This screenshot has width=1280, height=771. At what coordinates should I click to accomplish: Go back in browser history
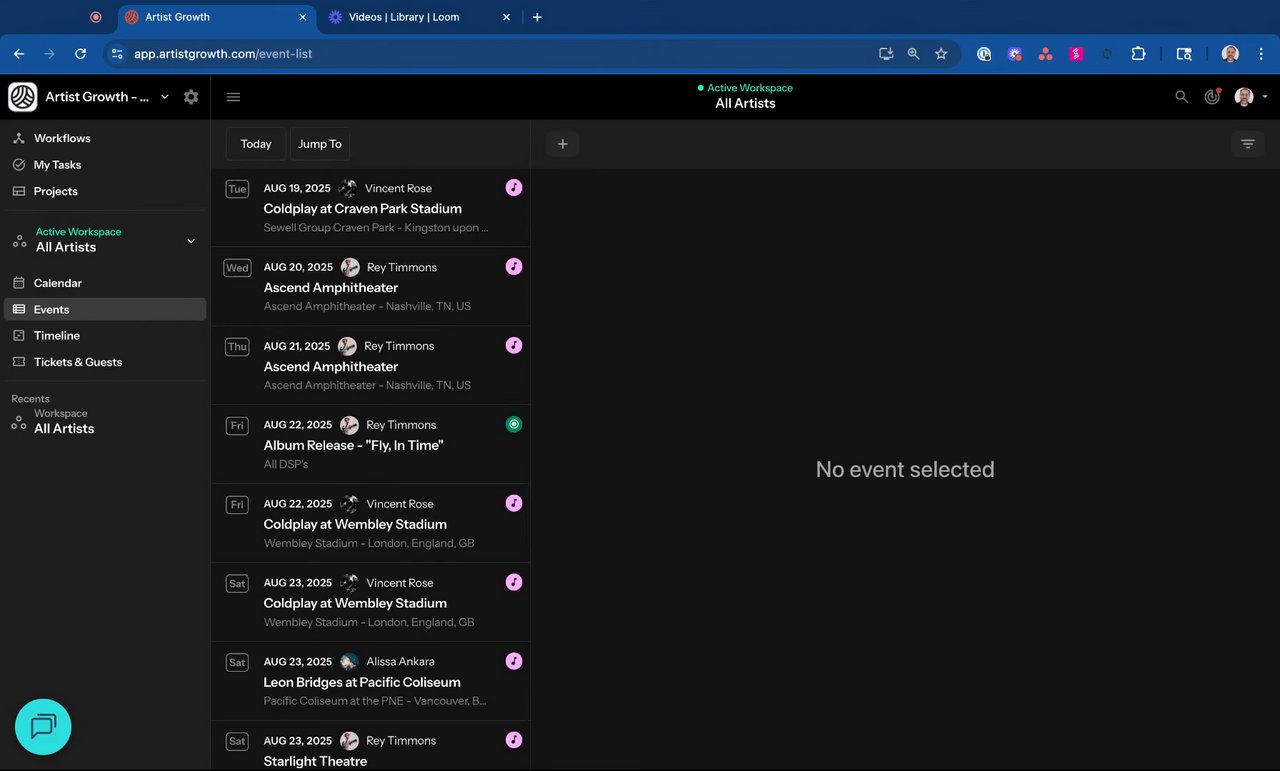(19, 54)
